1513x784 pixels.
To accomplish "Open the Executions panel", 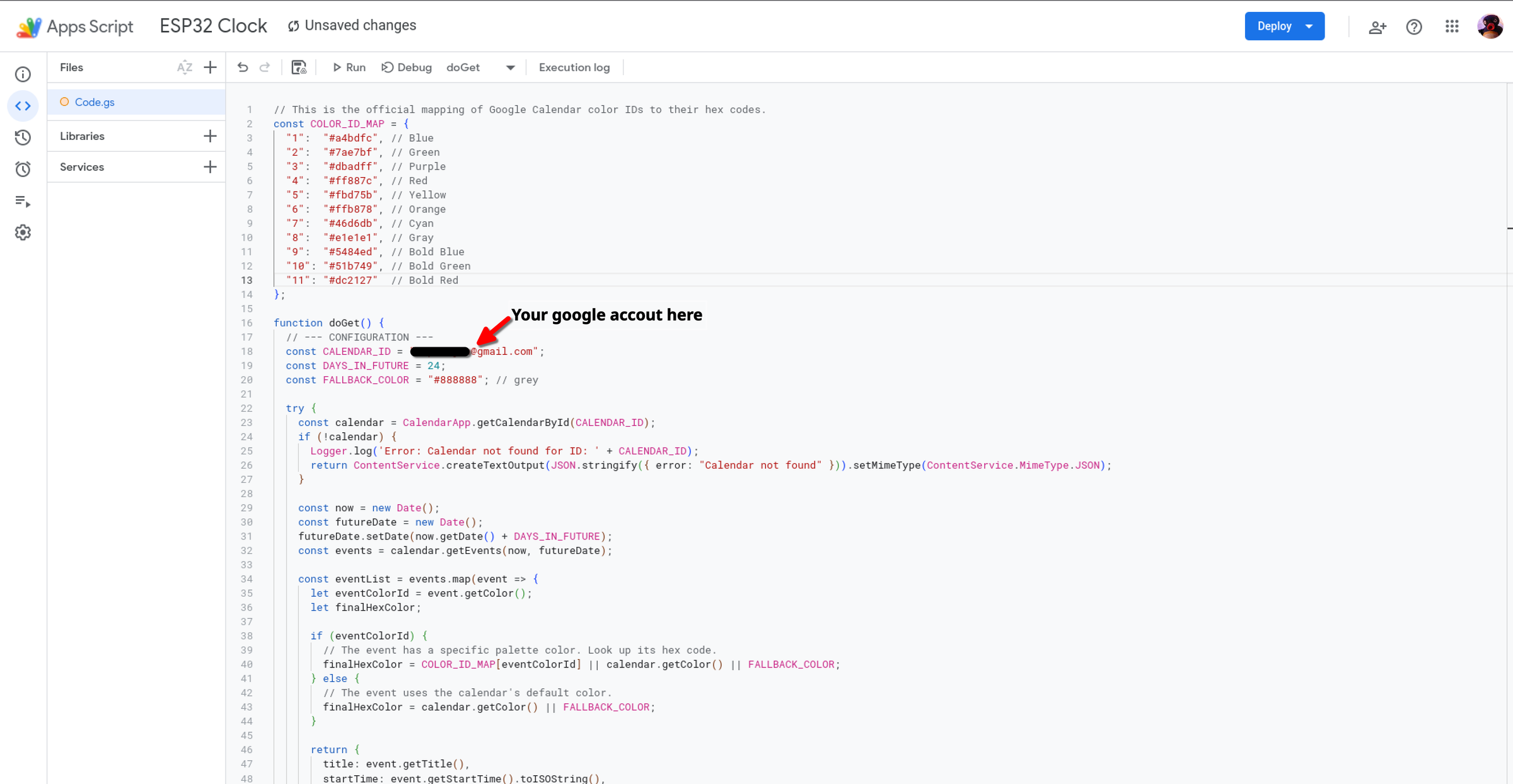I will [x=23, y=200].
